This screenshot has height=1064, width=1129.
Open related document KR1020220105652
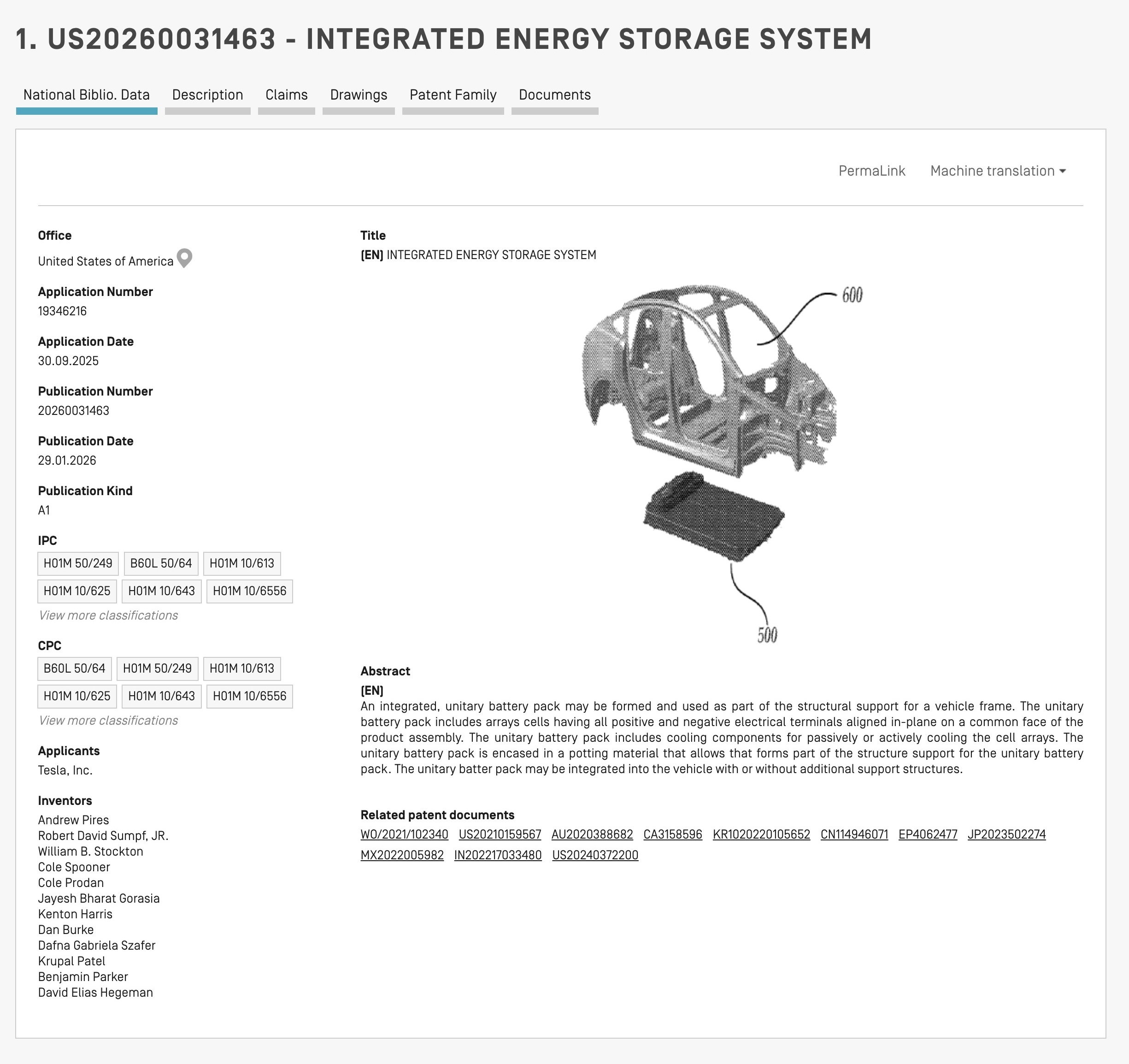coord(761,834)
